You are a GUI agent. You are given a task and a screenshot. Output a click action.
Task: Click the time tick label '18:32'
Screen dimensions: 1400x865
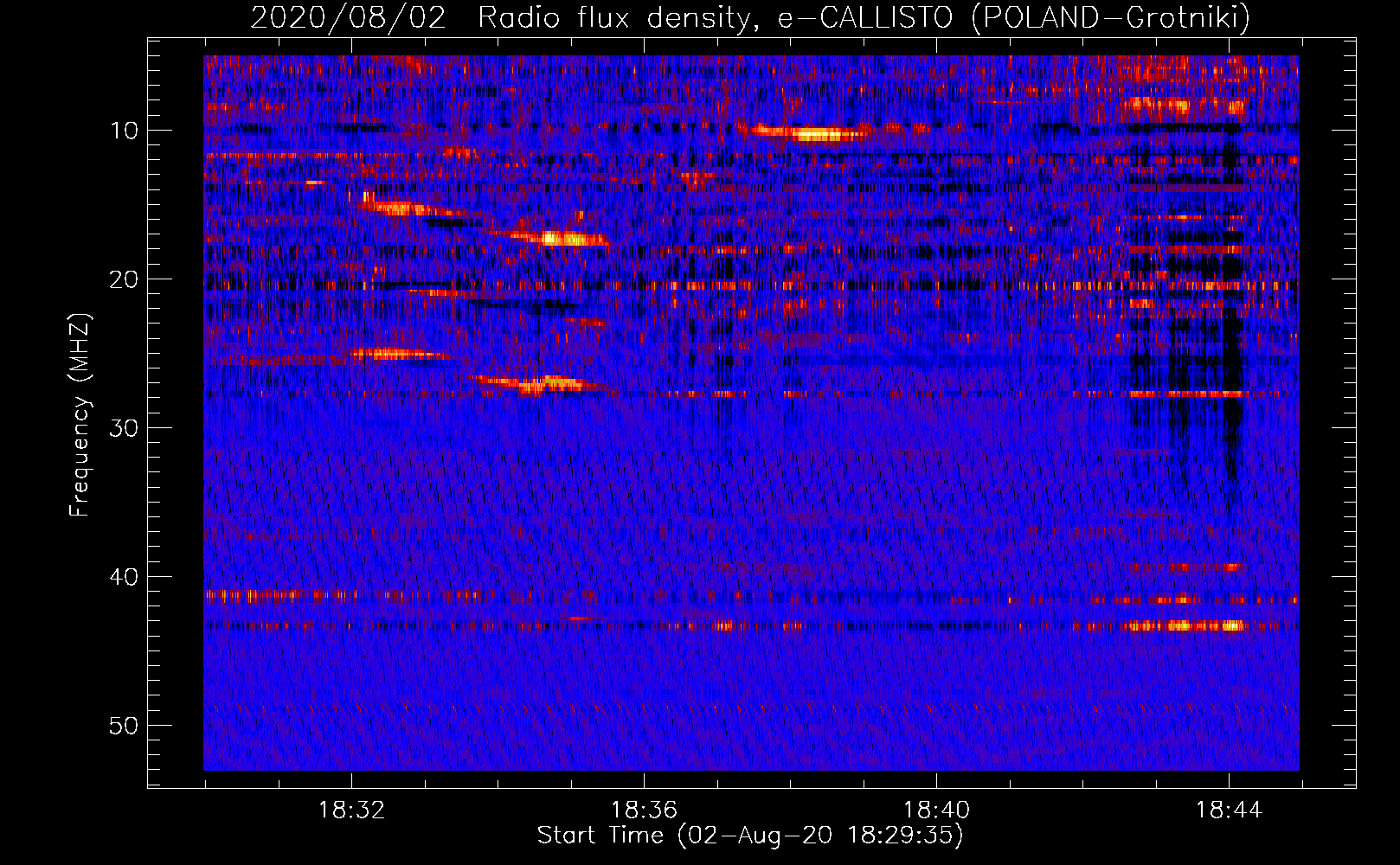coord(351,811)
